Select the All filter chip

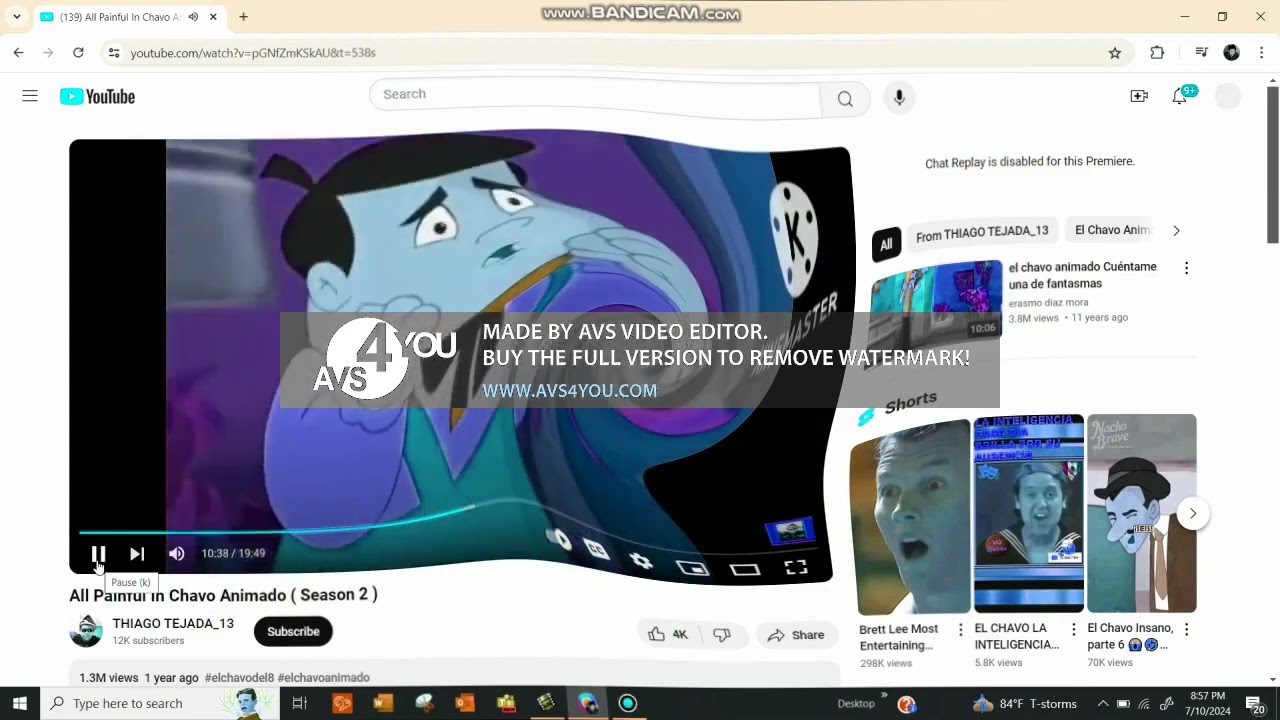pos(885,243)
